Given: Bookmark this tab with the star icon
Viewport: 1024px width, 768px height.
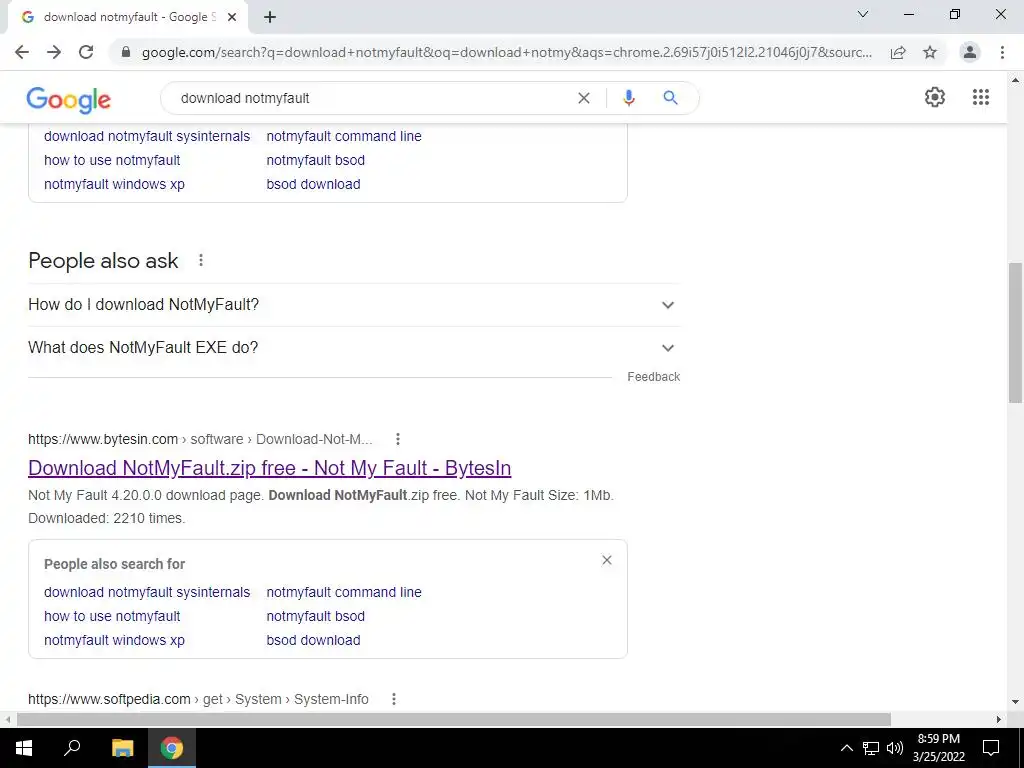Looking at the screenshot, I should coord(930,52).
